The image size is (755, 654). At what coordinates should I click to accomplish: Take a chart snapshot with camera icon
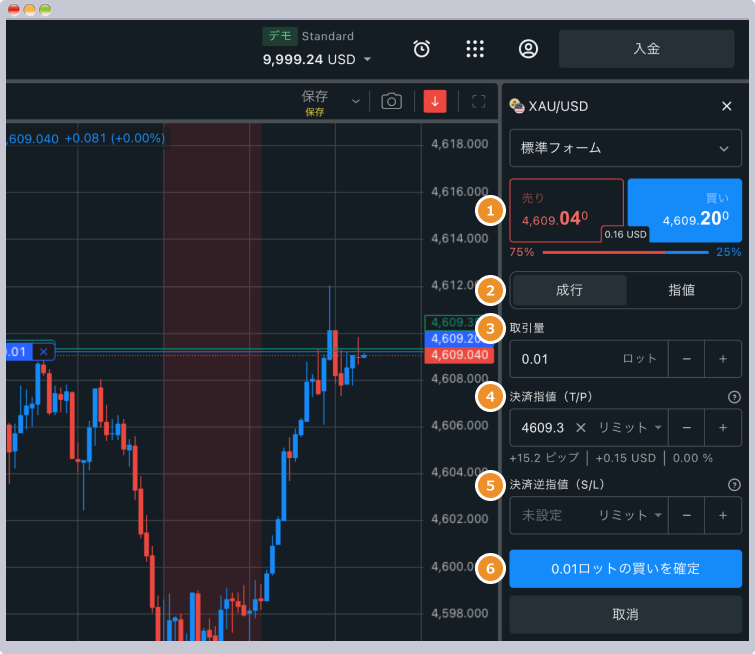click(x=391, y=101)
